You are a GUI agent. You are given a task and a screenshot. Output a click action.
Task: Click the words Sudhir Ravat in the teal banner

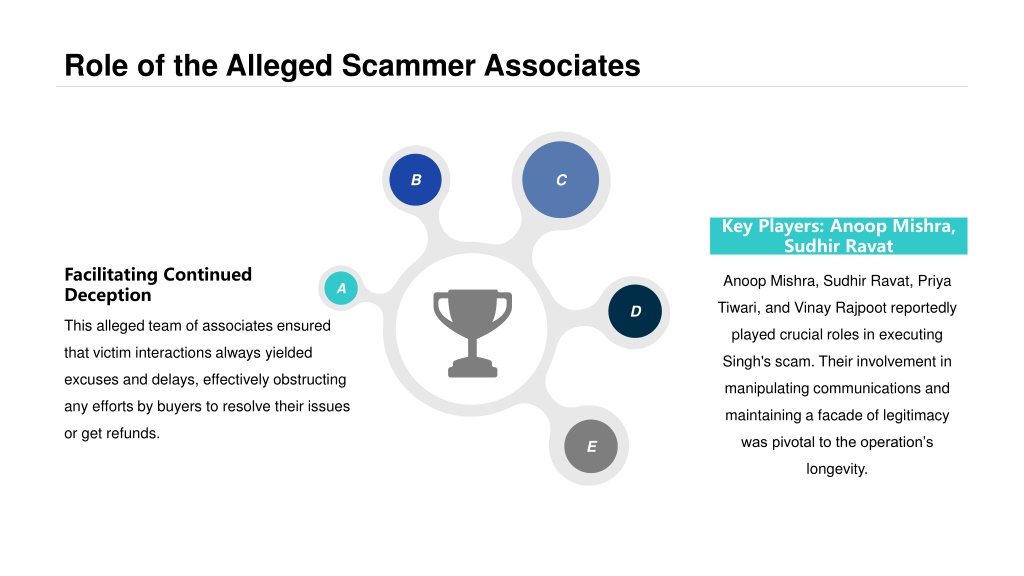click(839, 246)
